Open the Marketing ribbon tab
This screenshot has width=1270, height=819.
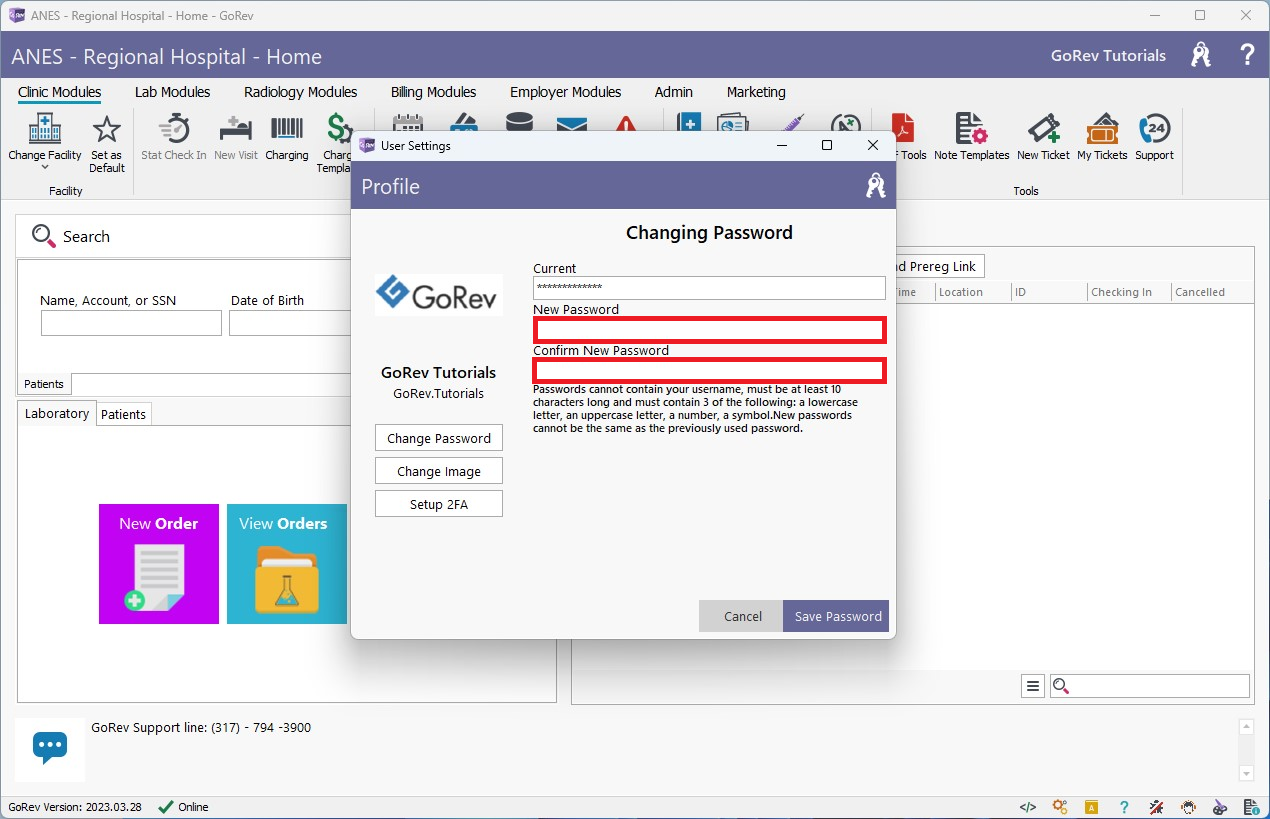(x=756, y=92)
